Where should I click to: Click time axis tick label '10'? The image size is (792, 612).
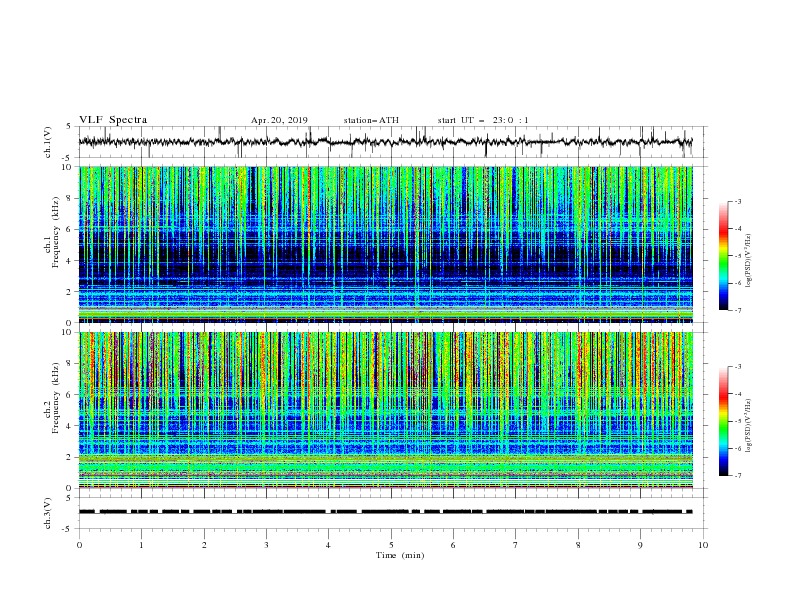coord(703,545)
